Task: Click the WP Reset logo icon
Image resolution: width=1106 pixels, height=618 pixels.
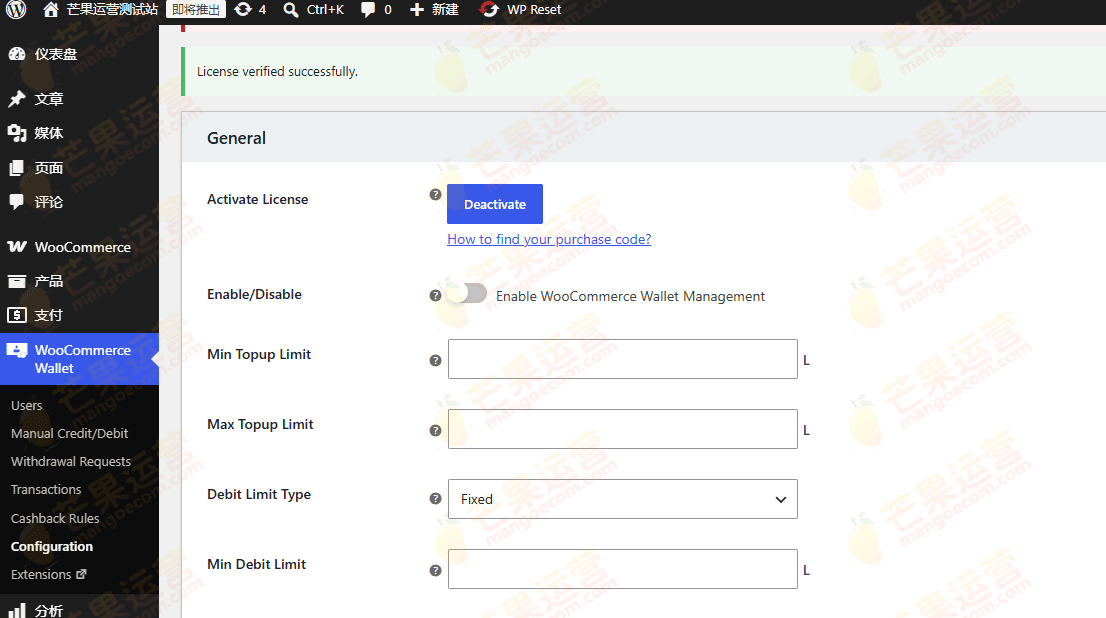Action: point(488,9)
